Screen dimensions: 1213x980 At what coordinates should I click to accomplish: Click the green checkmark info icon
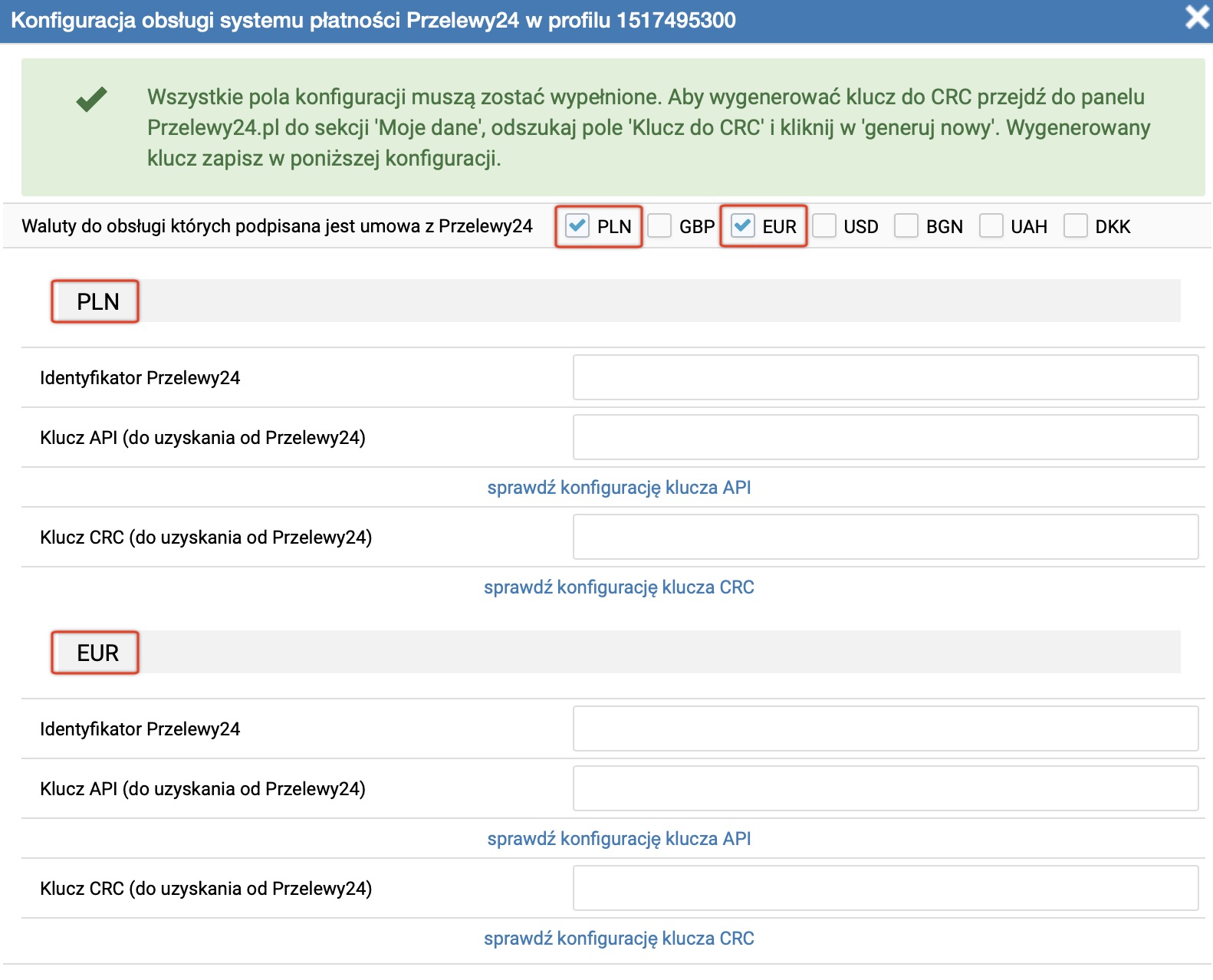tap(92, 100)
